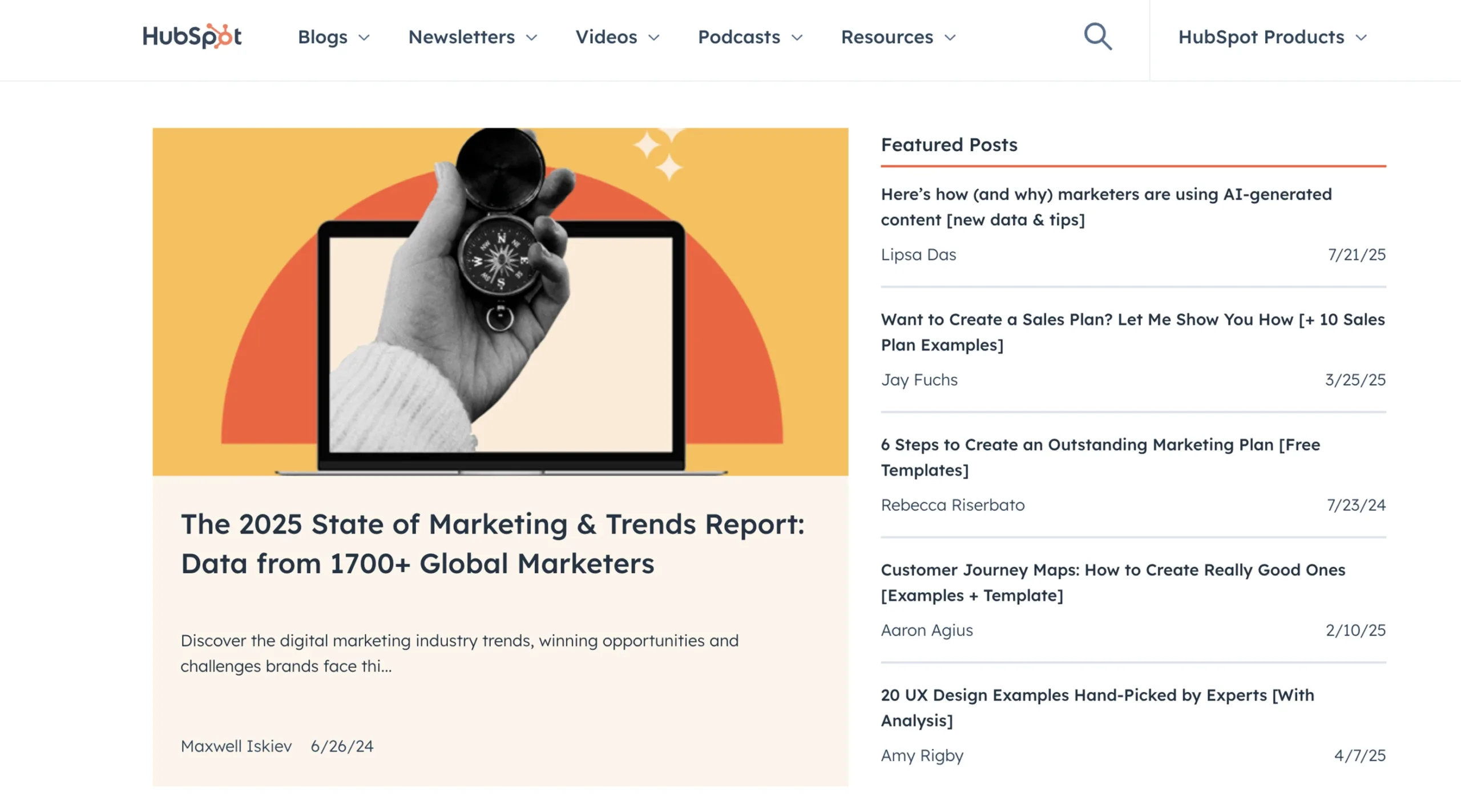This screenshot has width=1461, height=812.
Task: Select the Newsletters menu label
Action: click(461, 37)
